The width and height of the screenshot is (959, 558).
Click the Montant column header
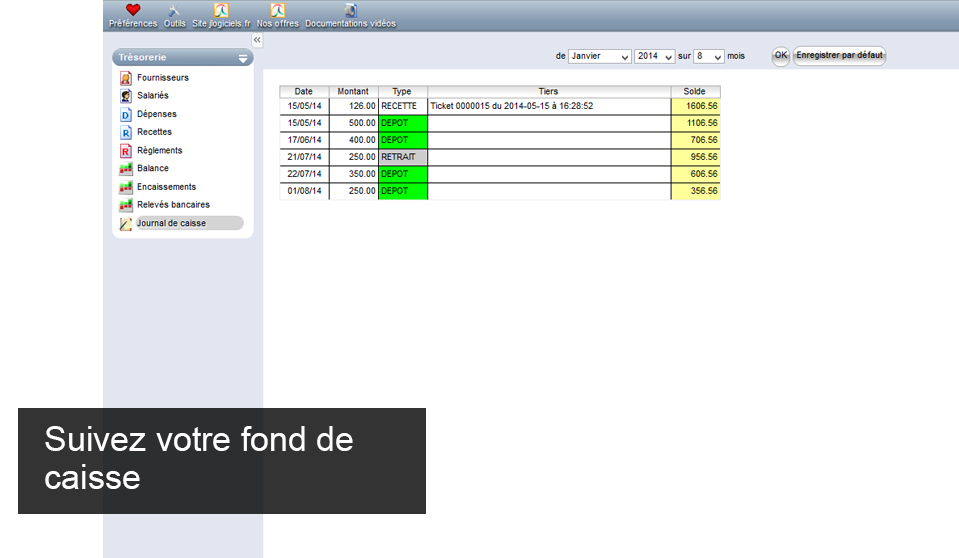tap(354, 91)
